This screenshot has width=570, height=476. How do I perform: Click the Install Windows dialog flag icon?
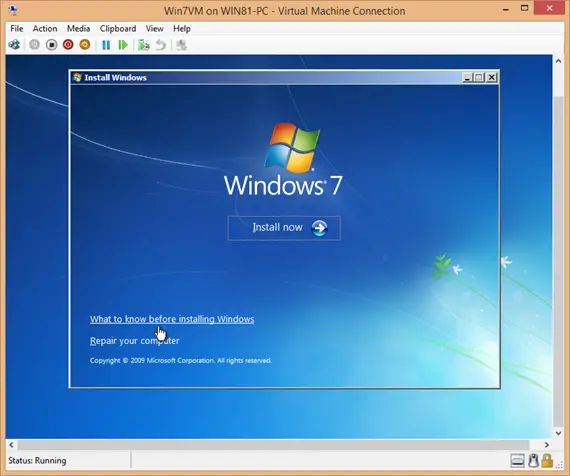click(77, 77)
